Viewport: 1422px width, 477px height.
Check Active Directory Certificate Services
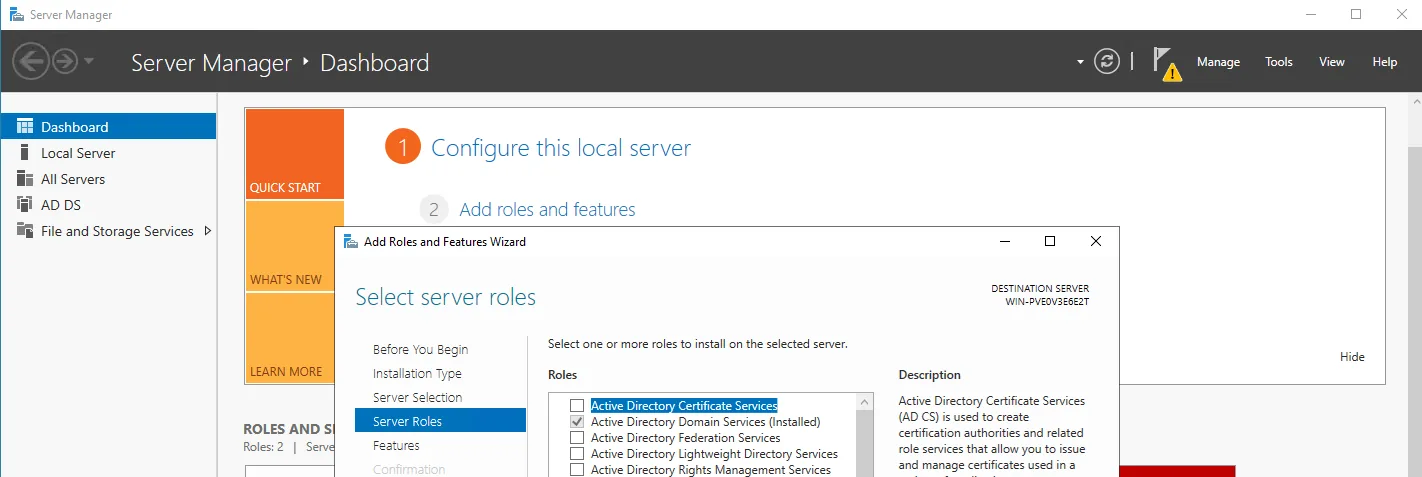point(577,406)
